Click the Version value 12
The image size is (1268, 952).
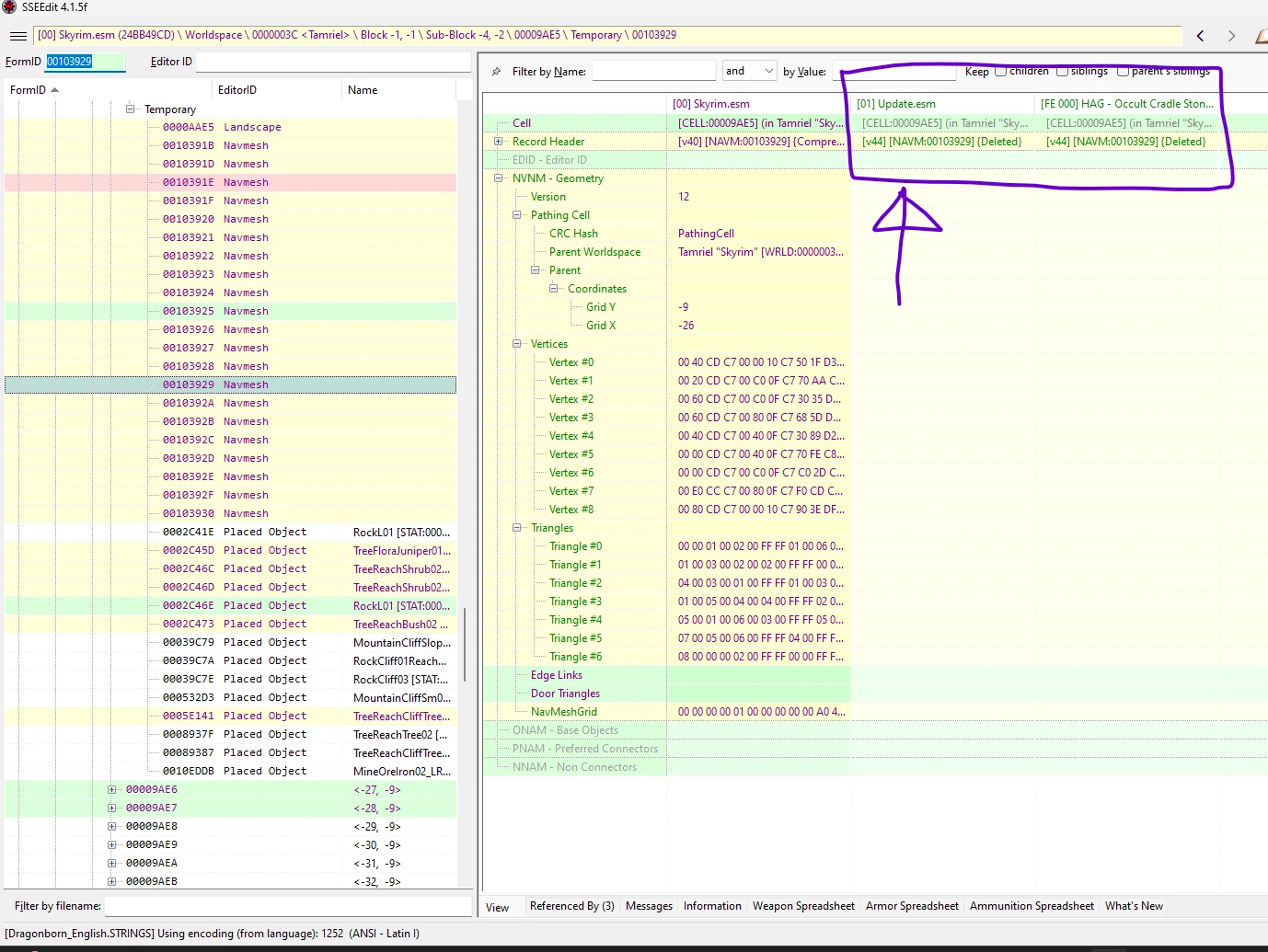coord(684,197)
